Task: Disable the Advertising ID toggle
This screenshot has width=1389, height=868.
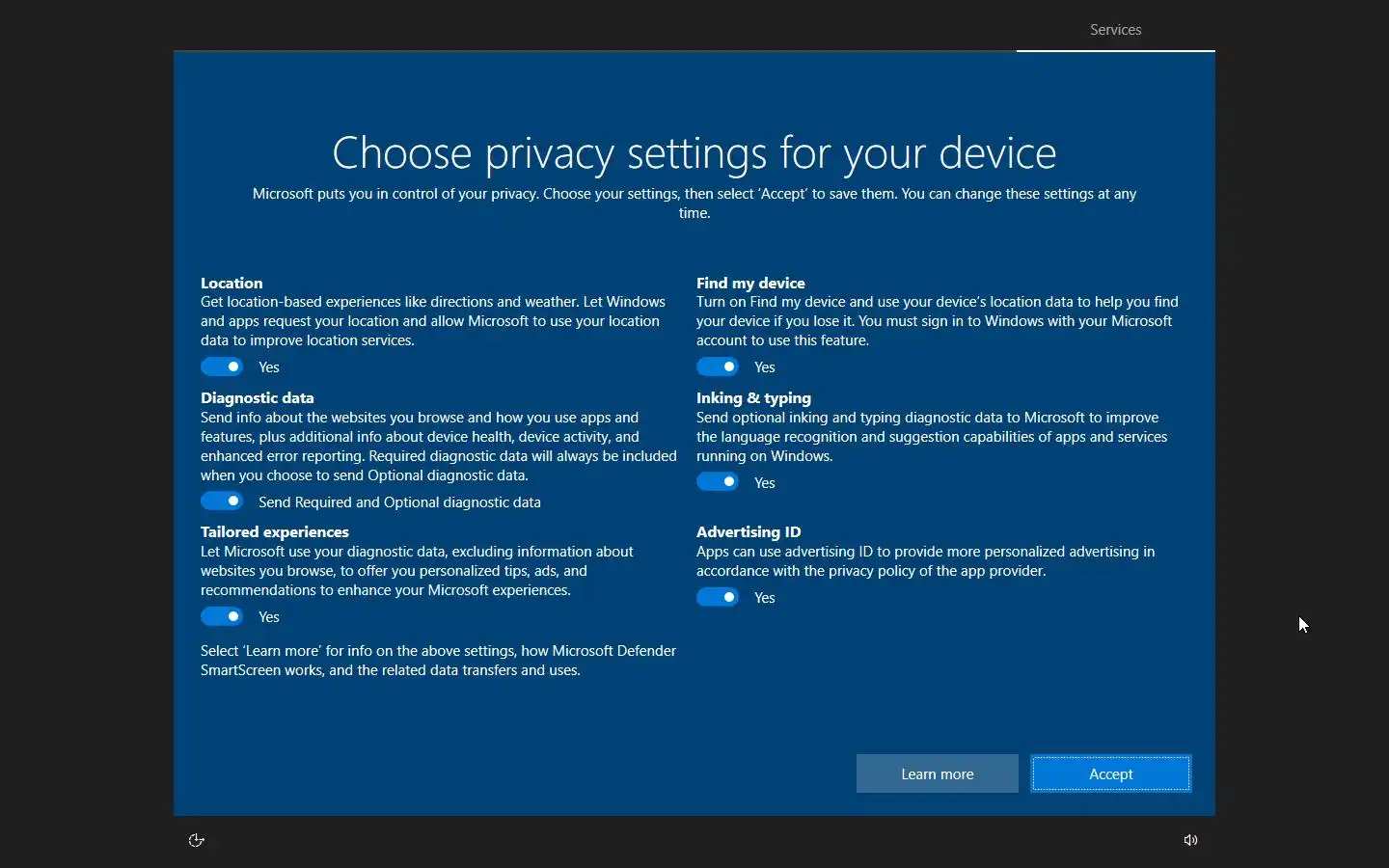Action: tap(718, 597)
